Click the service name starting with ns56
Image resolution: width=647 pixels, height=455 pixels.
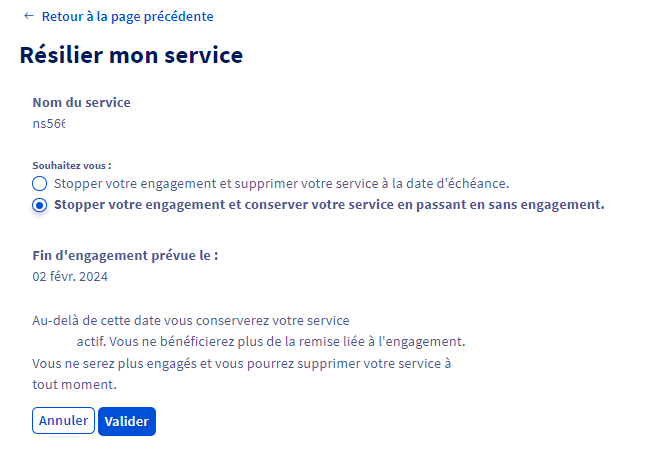click(x=56, y=124)
